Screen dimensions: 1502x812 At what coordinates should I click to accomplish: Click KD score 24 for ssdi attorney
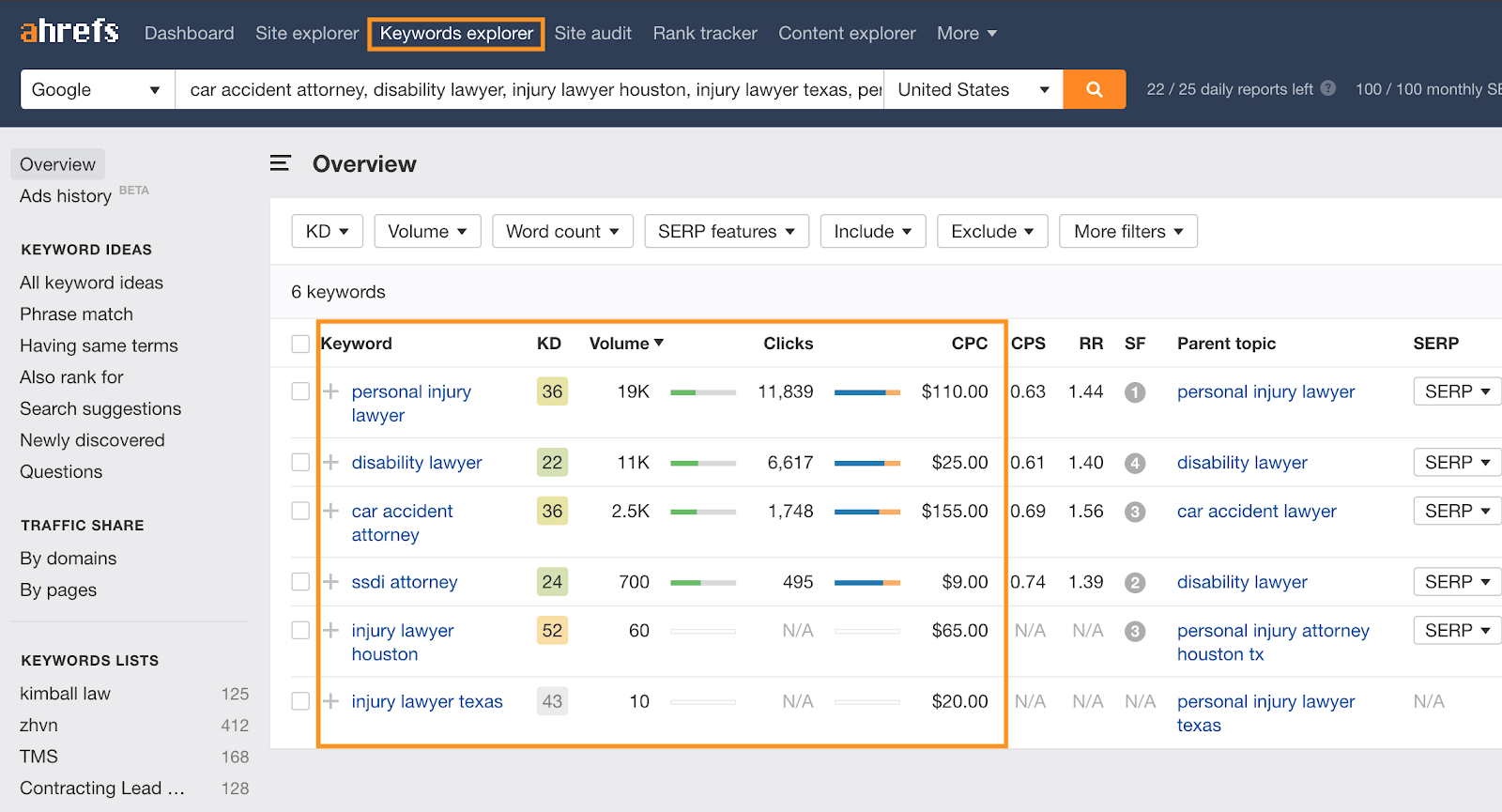coord(552,582)
